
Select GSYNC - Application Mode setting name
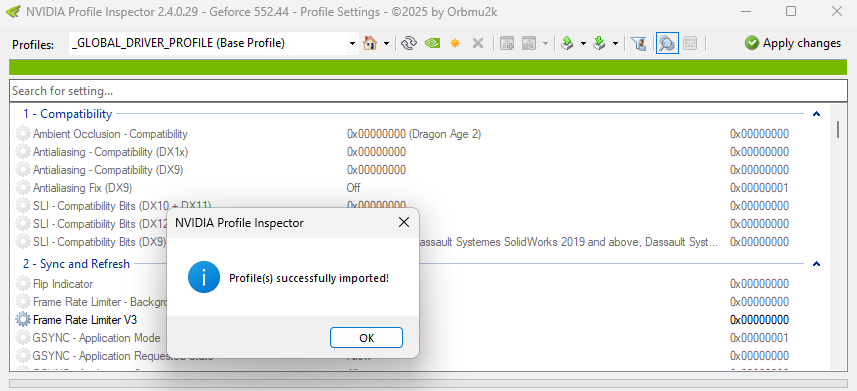coord(96,338)
